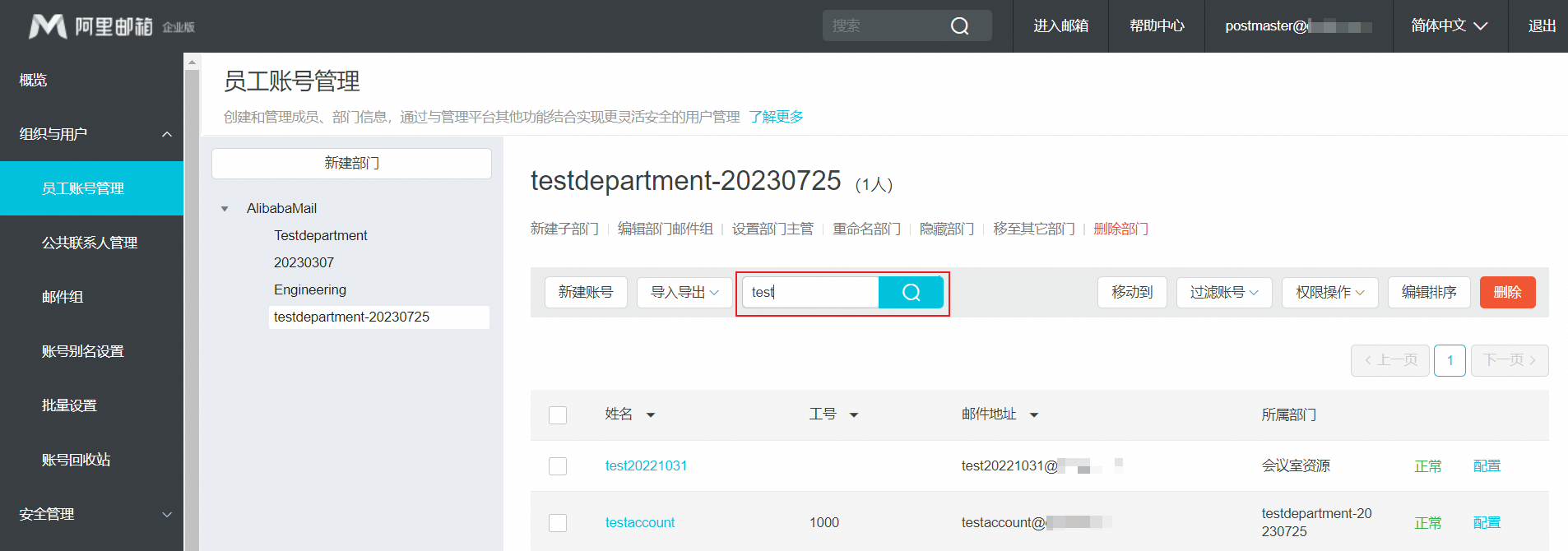Click 设置部门主管 link
1568x551 pixels.
coord(772,229)
